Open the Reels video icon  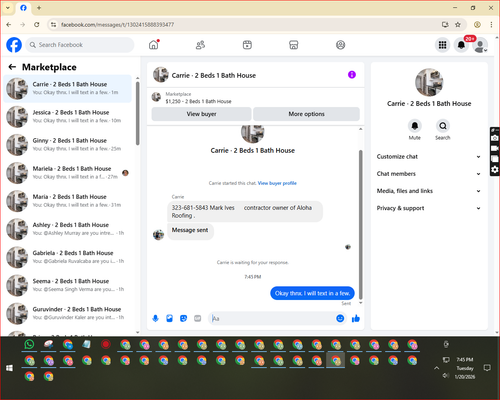coord(247,45)
